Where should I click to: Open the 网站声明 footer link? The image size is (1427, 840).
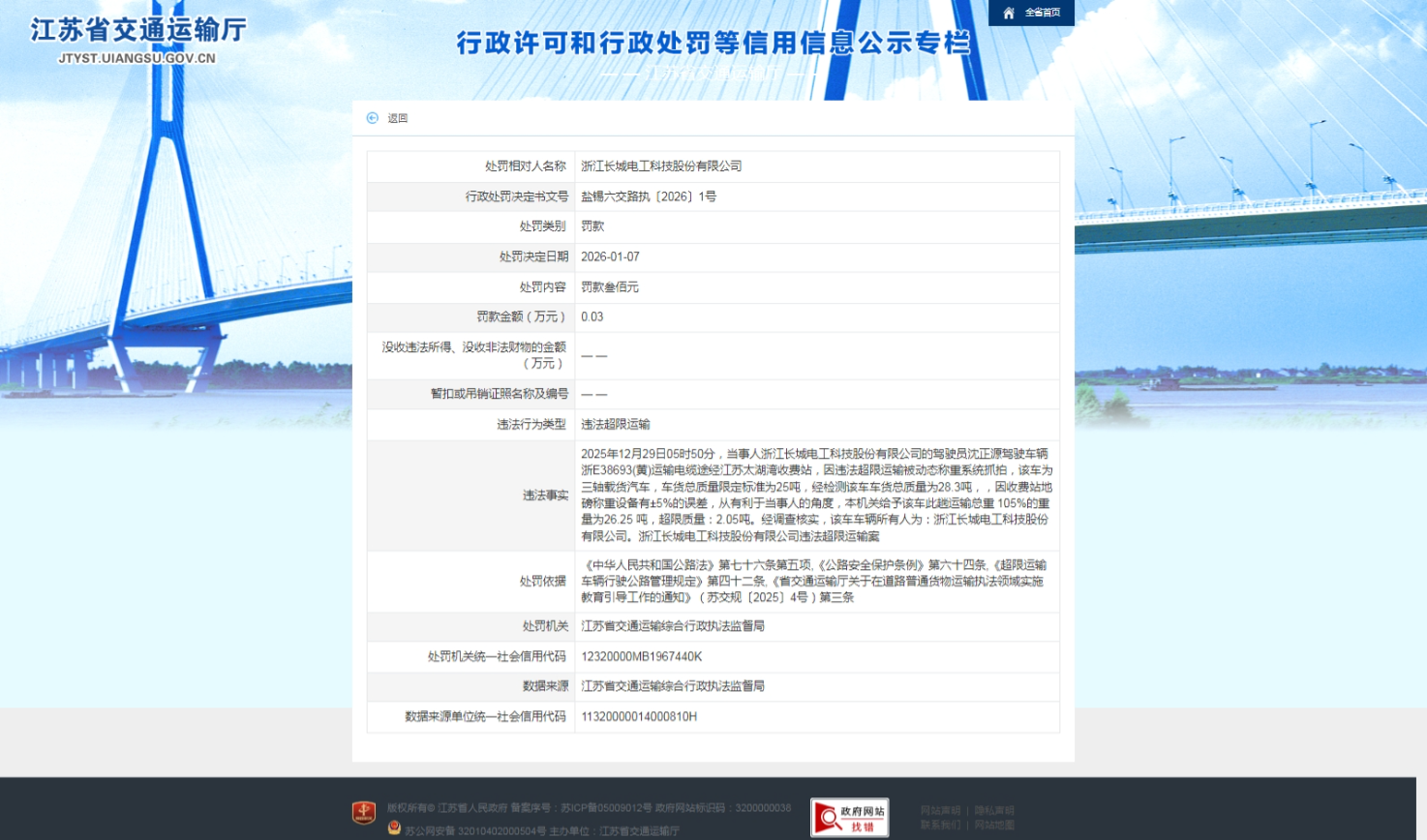(x=940, y=810)
